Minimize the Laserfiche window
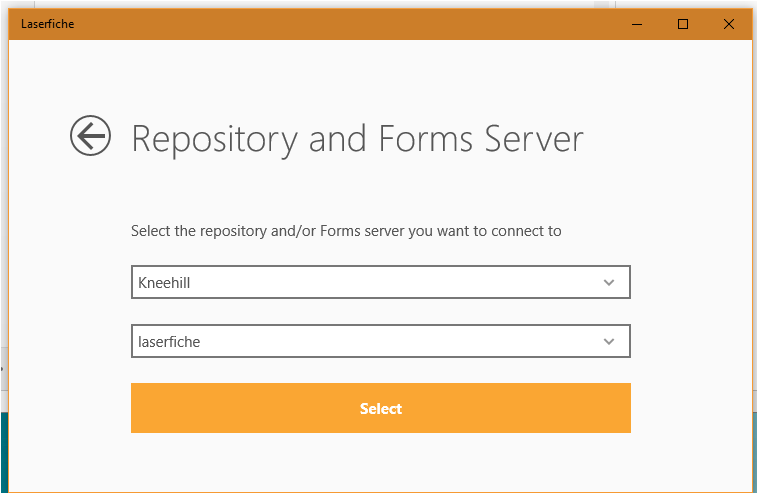The width and height of the screenshot is (758, 494). pyautogui.click(x=637, y=24)
